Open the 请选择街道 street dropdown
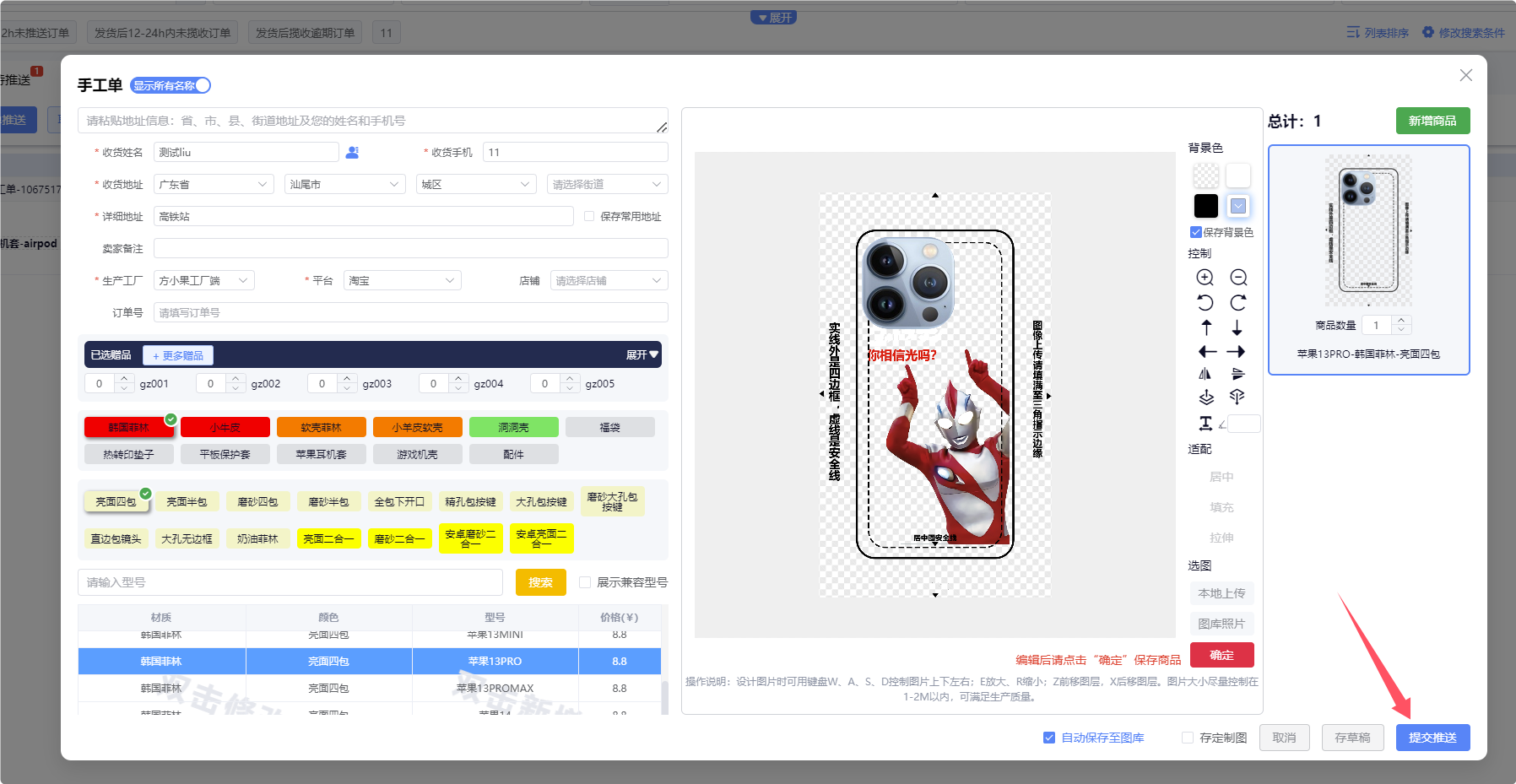Image resolution: width=1516 pixels, height=784 pixels. (608, 184)
